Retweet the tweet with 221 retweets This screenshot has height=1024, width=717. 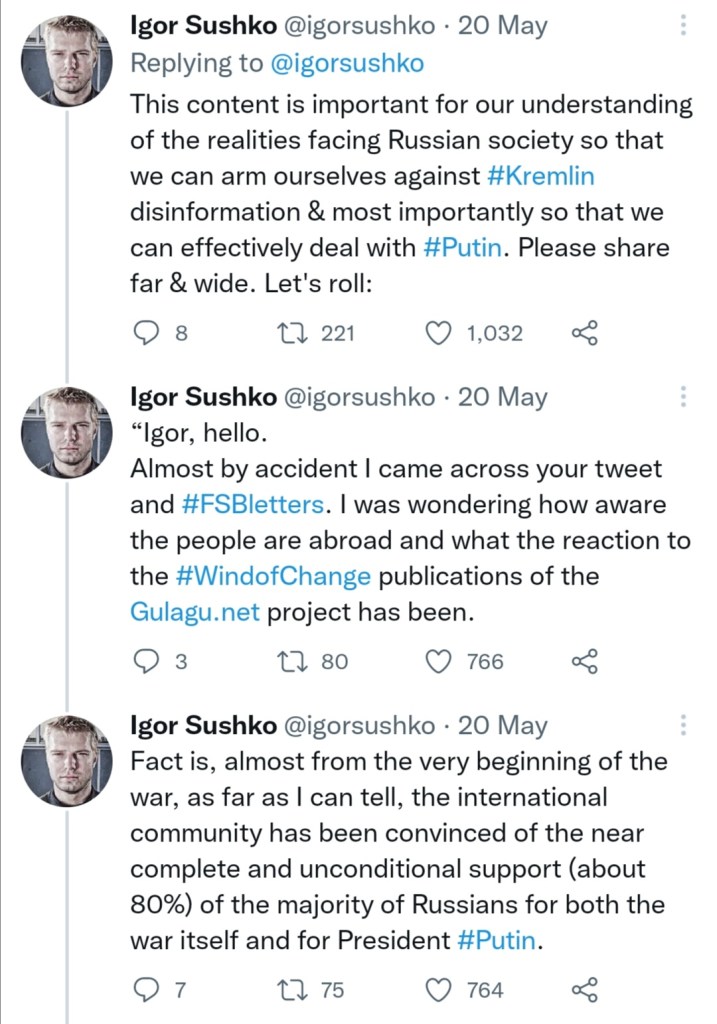click(x=298, y=333)
